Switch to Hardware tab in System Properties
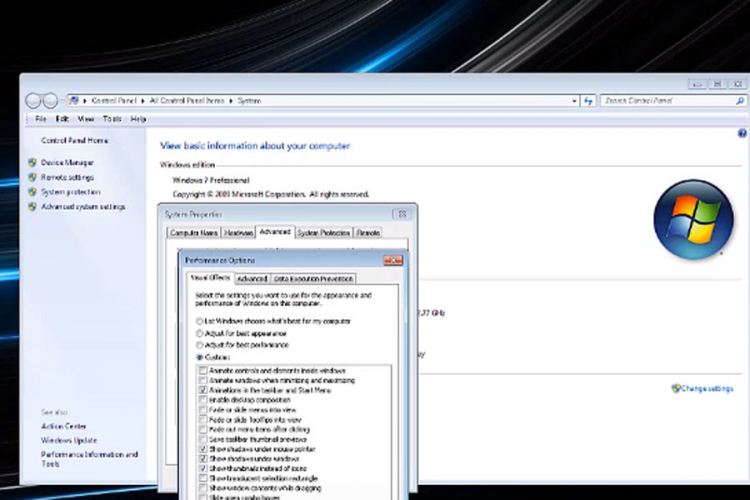 click(x=238, y=233)
